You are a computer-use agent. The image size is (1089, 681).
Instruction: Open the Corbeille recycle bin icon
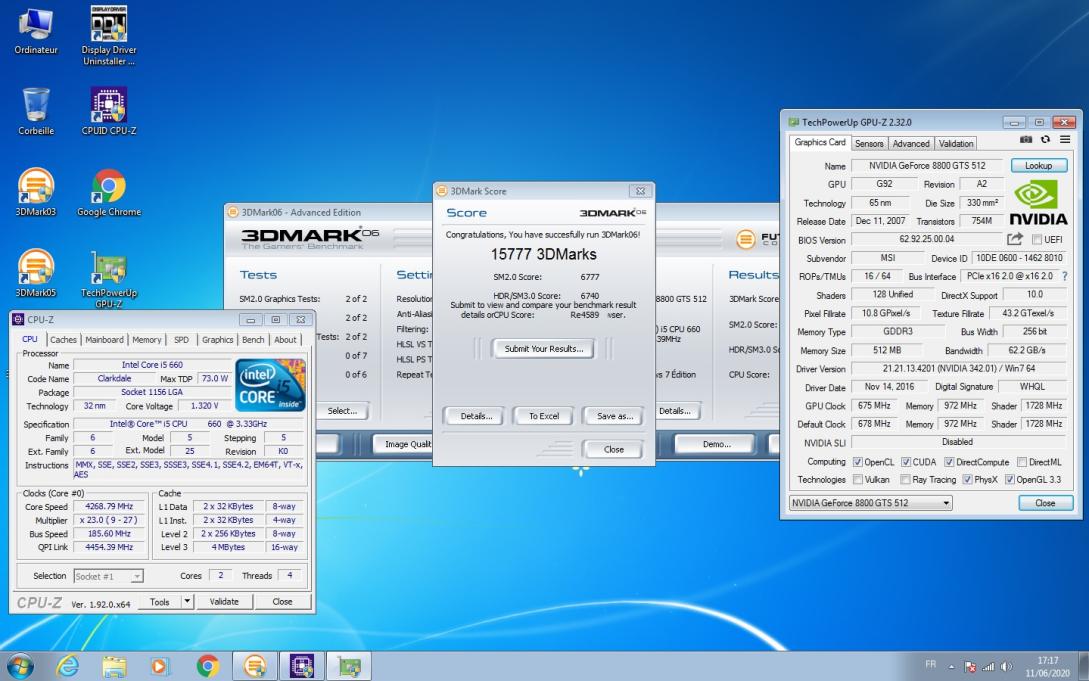click(35, 111)
